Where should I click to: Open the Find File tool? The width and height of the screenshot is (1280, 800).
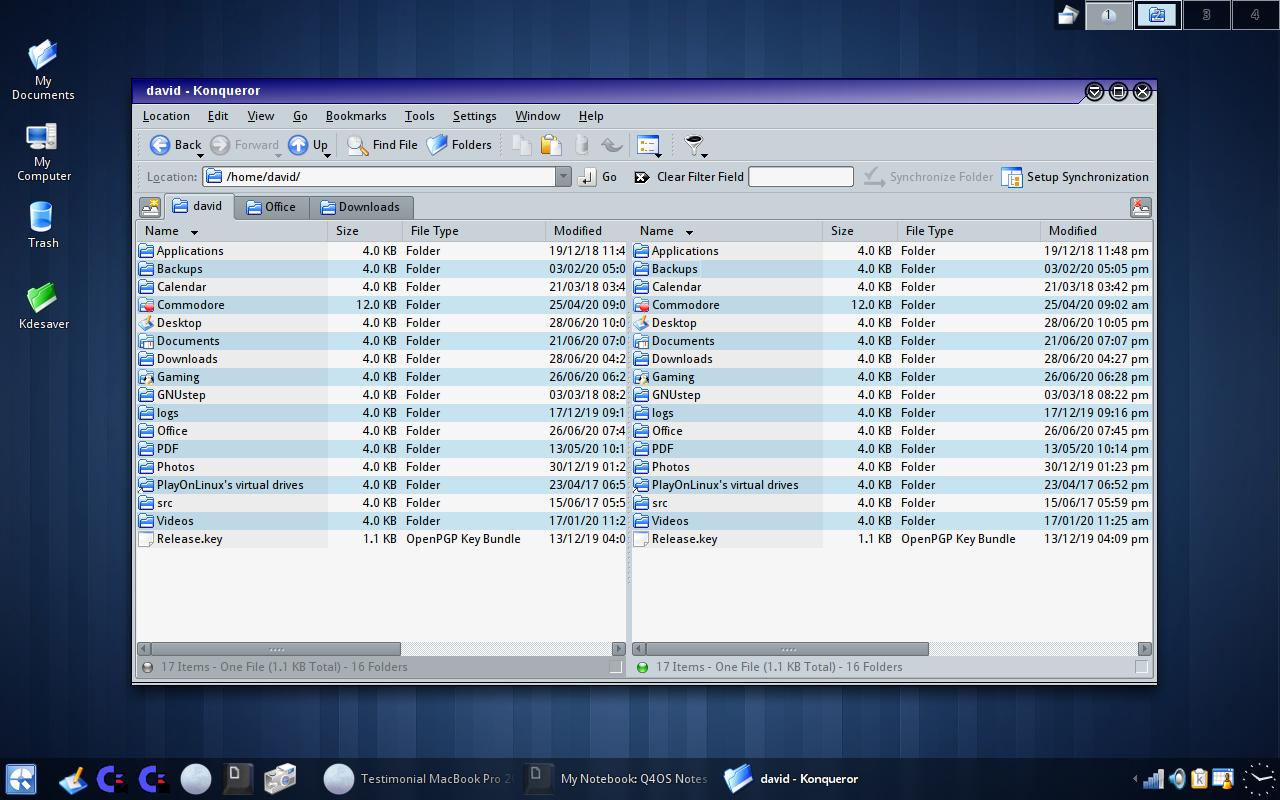click(382, 145)
